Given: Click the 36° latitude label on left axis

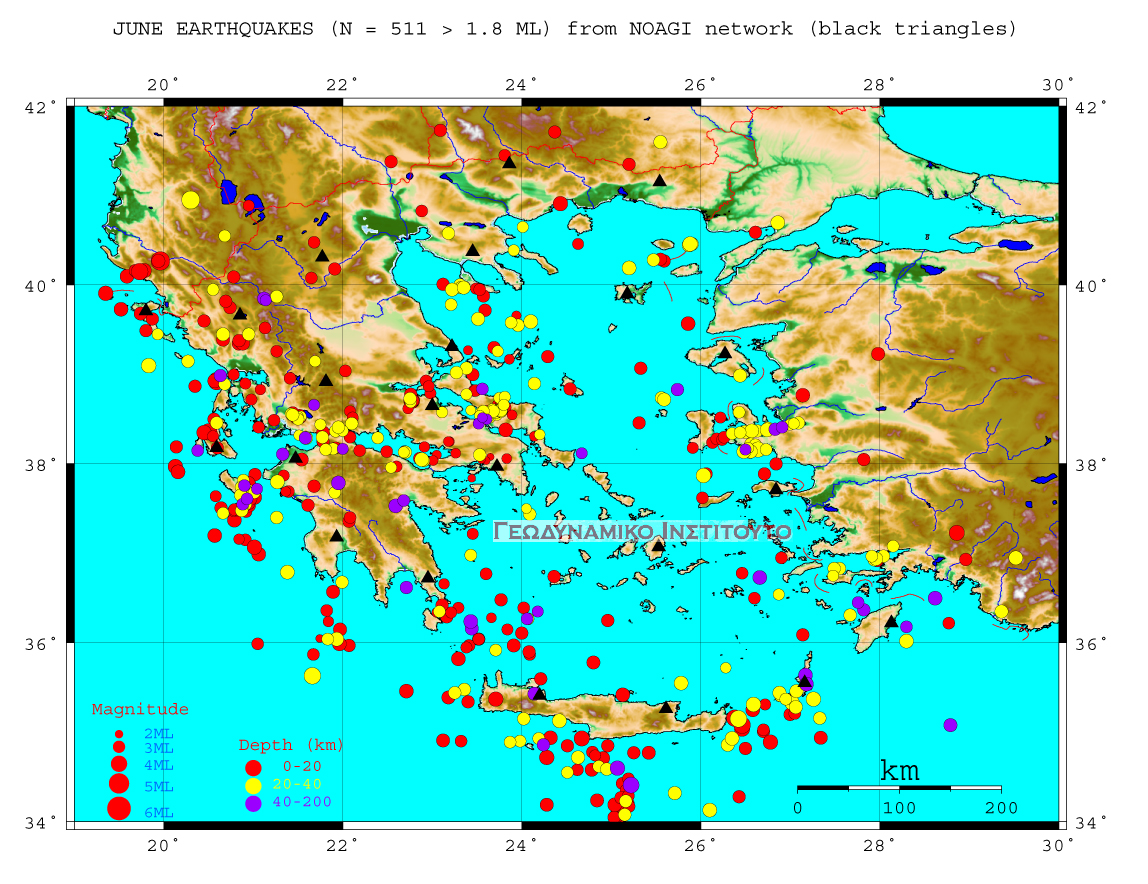Looking at the screenshot, I should click(41, 644).
